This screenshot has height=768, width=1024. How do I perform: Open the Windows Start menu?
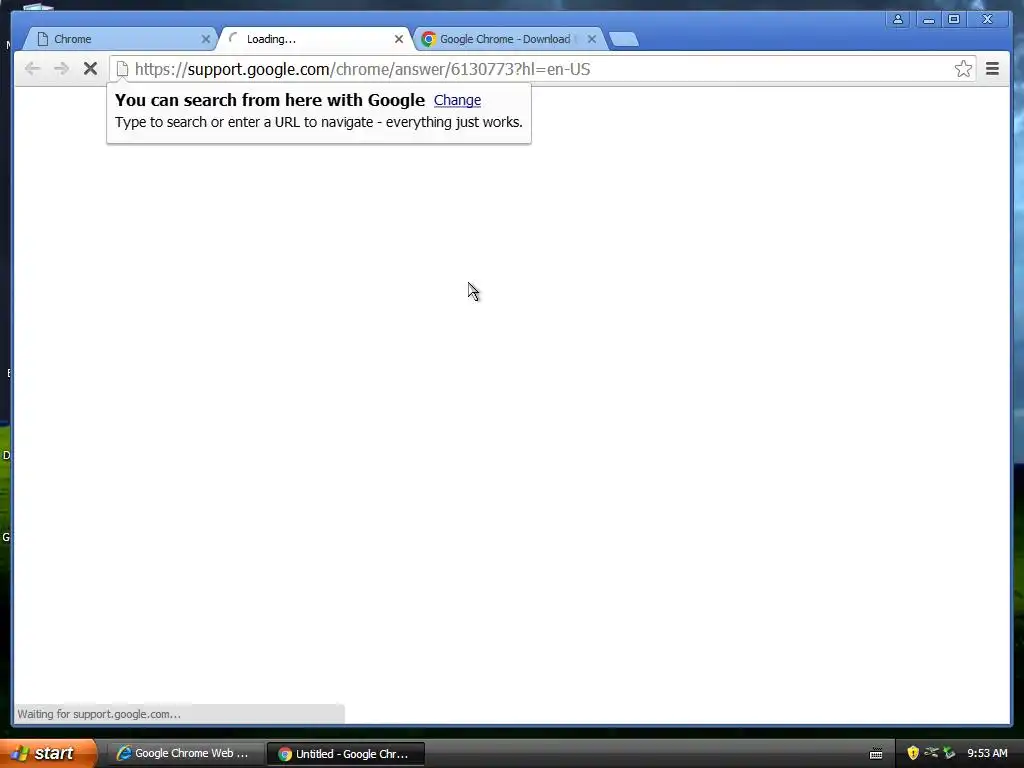tap(47, 753)
